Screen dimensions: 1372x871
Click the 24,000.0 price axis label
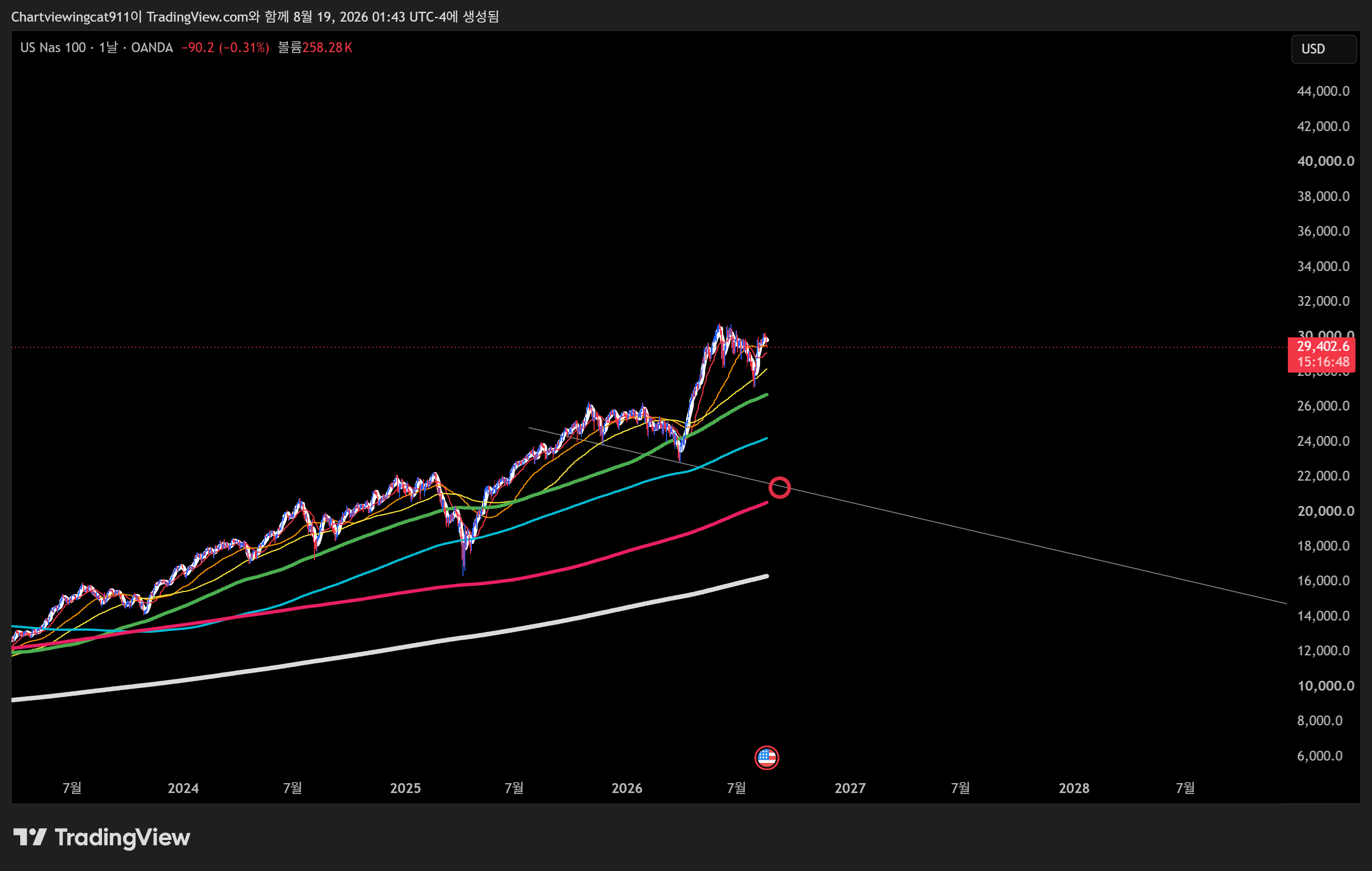(1323, 442)
